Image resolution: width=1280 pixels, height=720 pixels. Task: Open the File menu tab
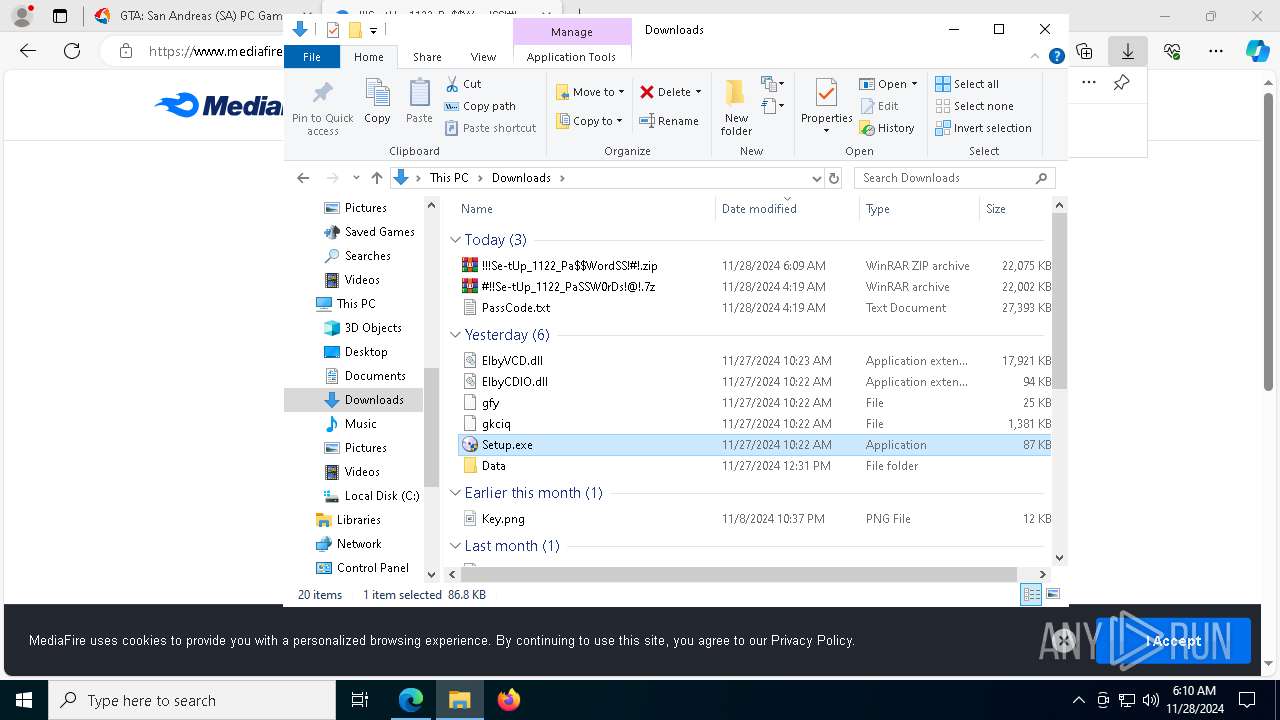coord(312,57)
